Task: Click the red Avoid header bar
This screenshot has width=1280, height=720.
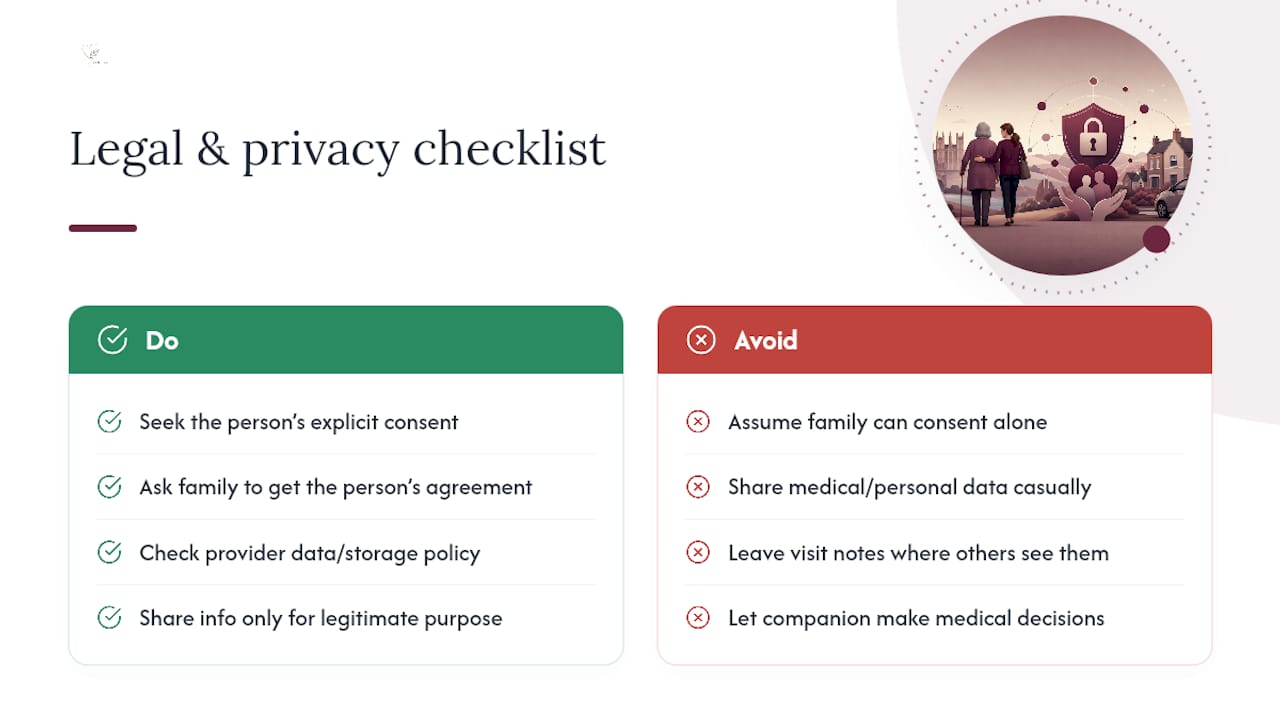Action: tap(935, 340)
